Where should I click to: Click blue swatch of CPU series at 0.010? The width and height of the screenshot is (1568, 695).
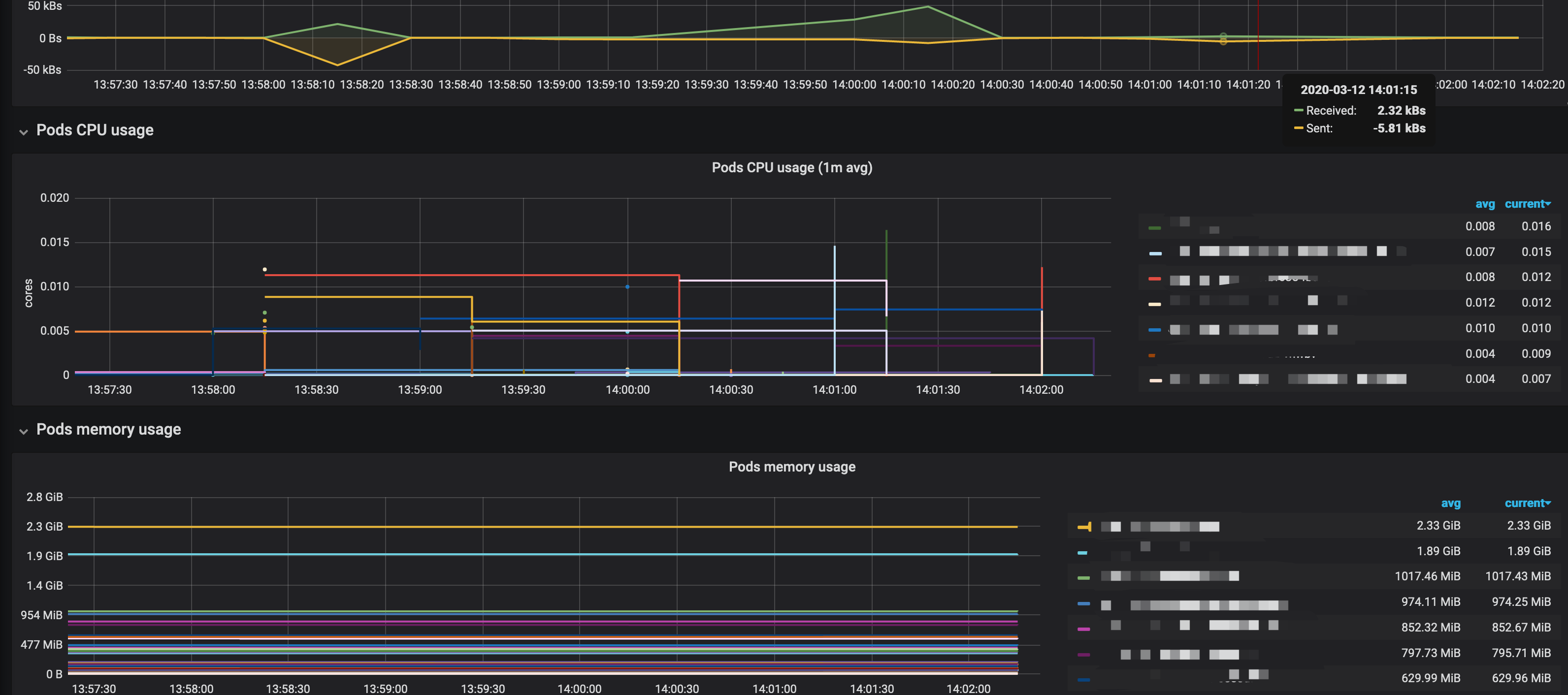(1154, 330)
